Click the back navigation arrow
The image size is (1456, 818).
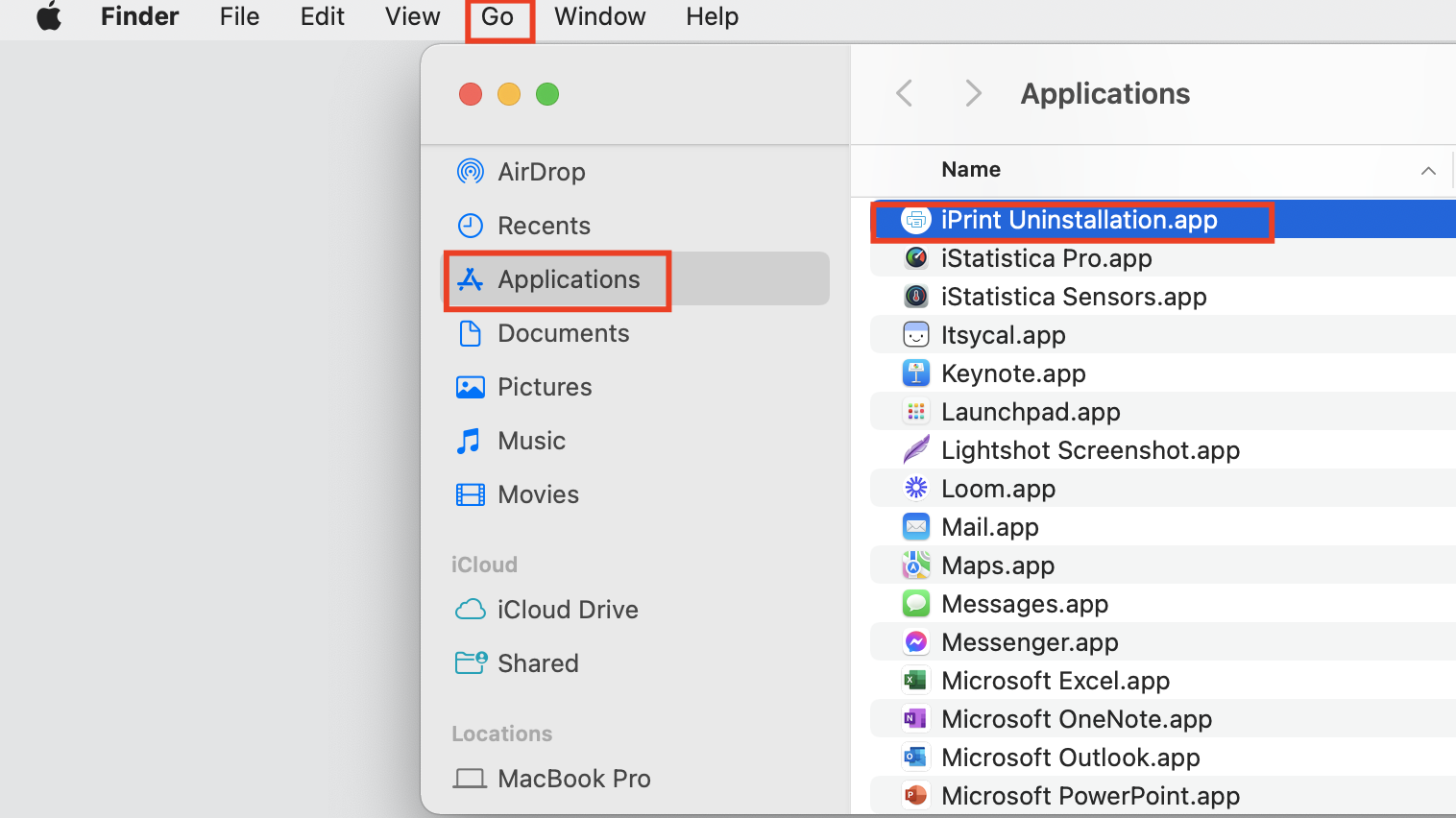(904, 93)
